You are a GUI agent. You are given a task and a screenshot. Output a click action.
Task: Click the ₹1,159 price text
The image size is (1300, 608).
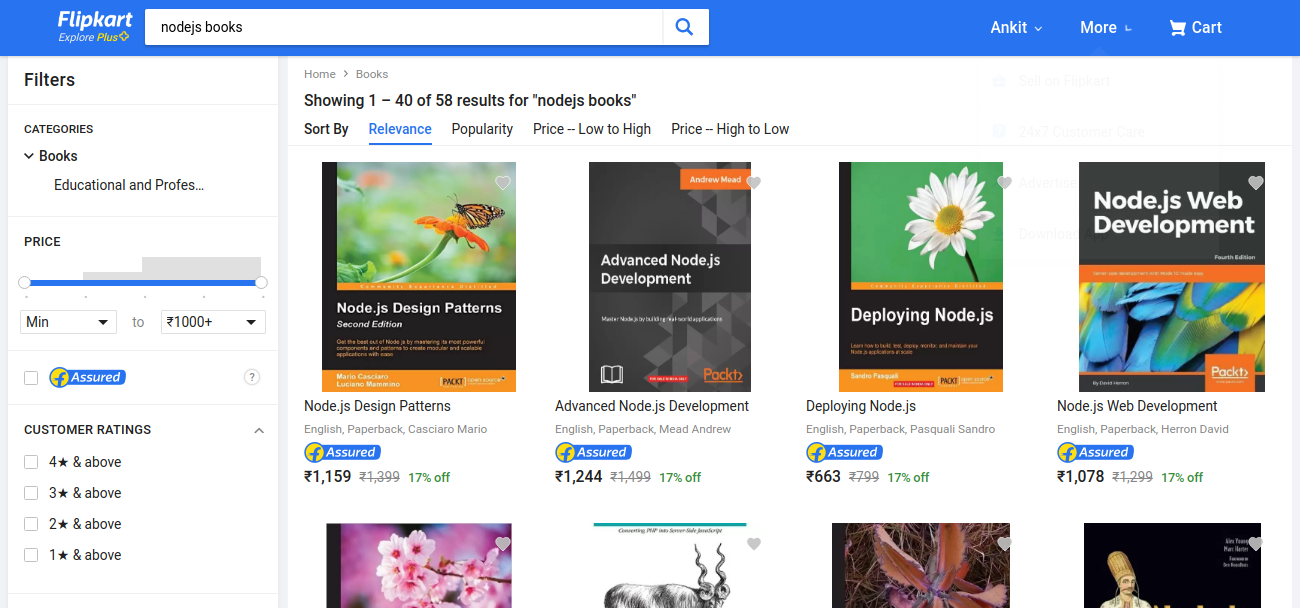[x=328, y=476]
